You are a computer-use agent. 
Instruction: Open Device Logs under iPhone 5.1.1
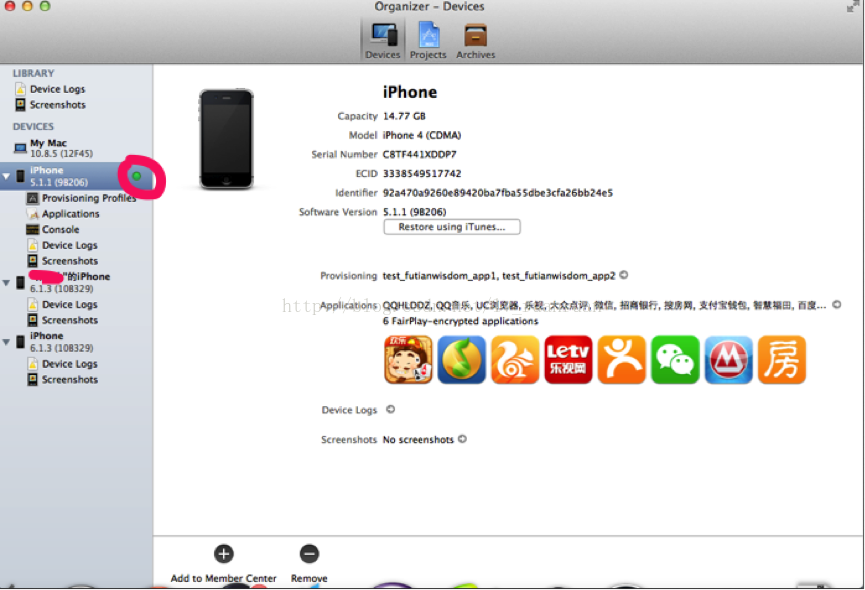point(70,245)
